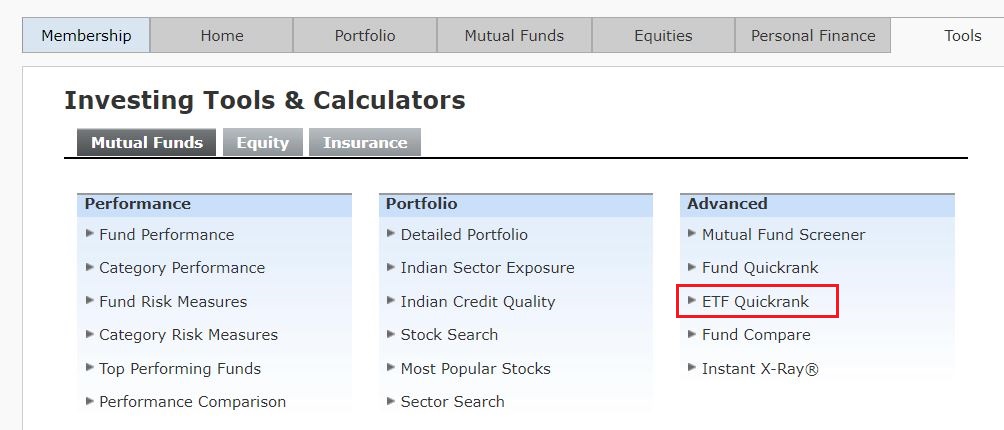Switch to the Portfolio navigation tab

click(365, 35)
